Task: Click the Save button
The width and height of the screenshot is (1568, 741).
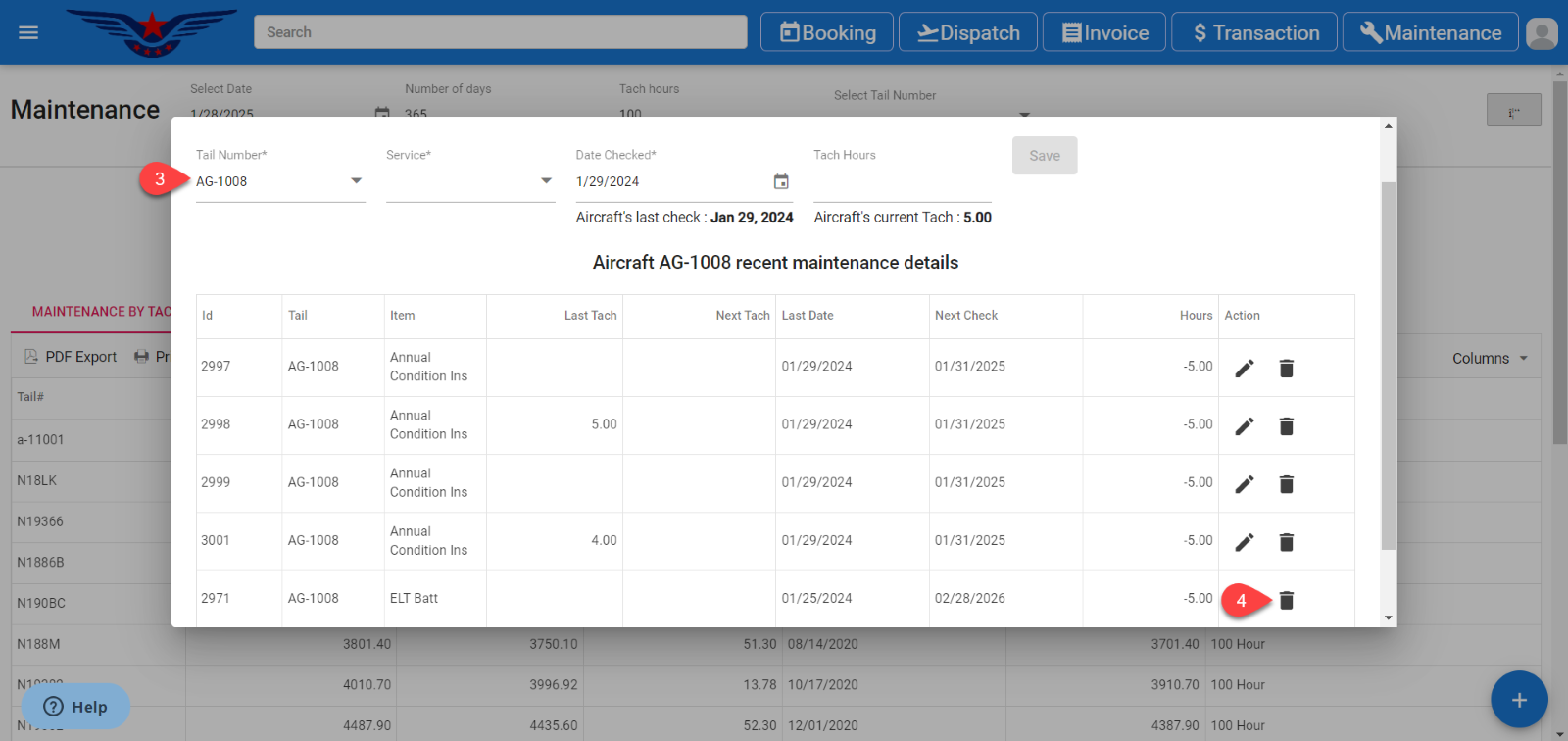Action: pyautogui.click(x=1045, y=156)
